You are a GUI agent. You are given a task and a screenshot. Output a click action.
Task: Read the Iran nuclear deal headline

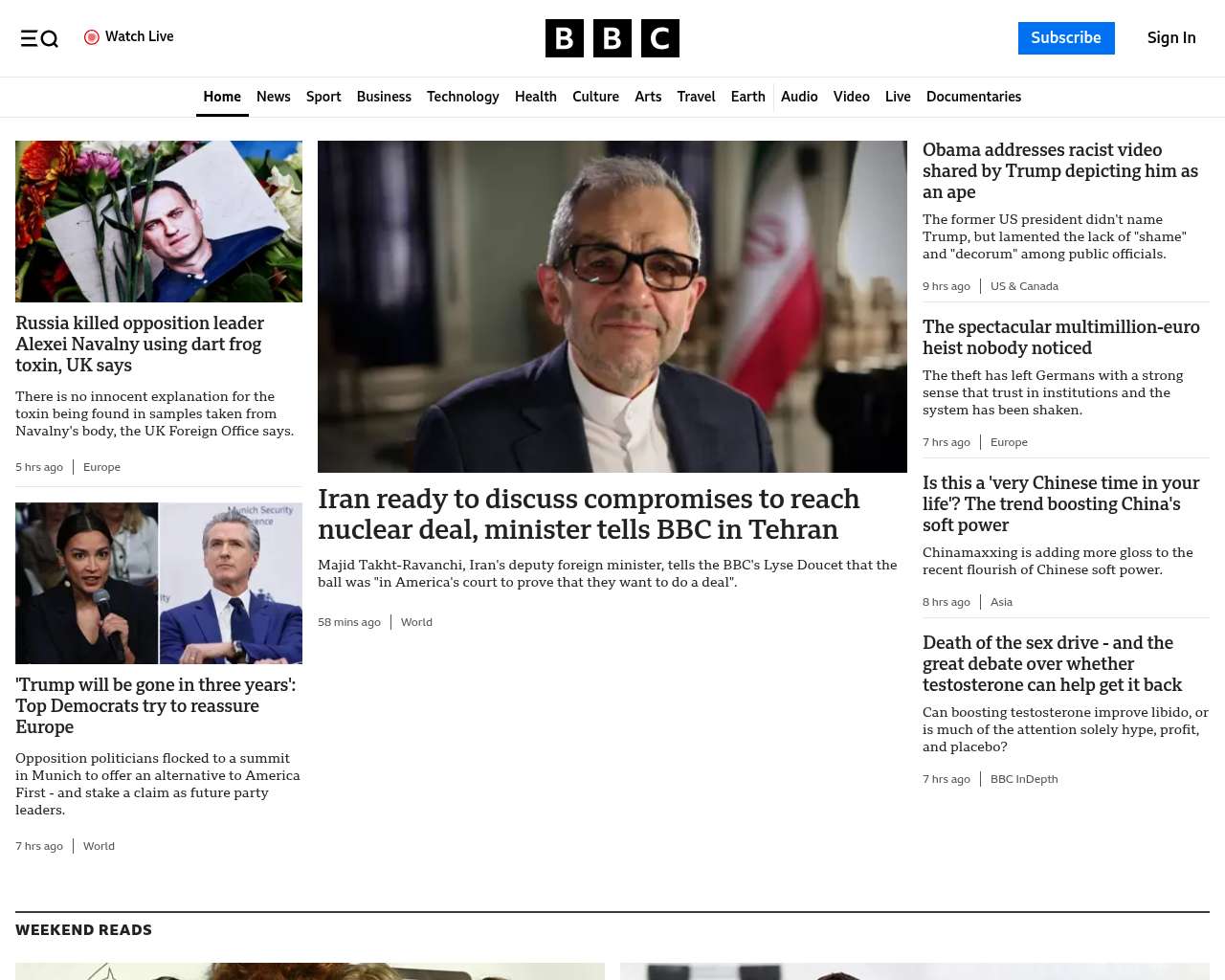[x=589, y=514]
